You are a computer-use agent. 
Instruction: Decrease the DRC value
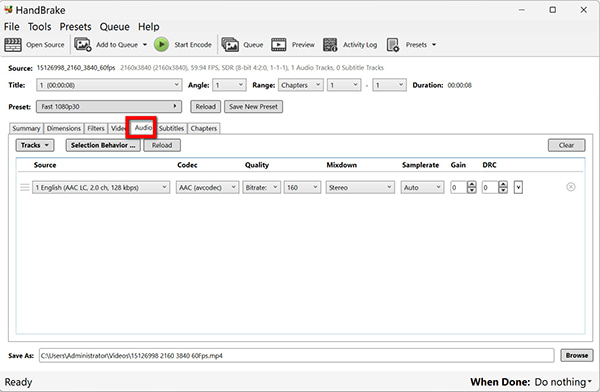tap(503, 191)
